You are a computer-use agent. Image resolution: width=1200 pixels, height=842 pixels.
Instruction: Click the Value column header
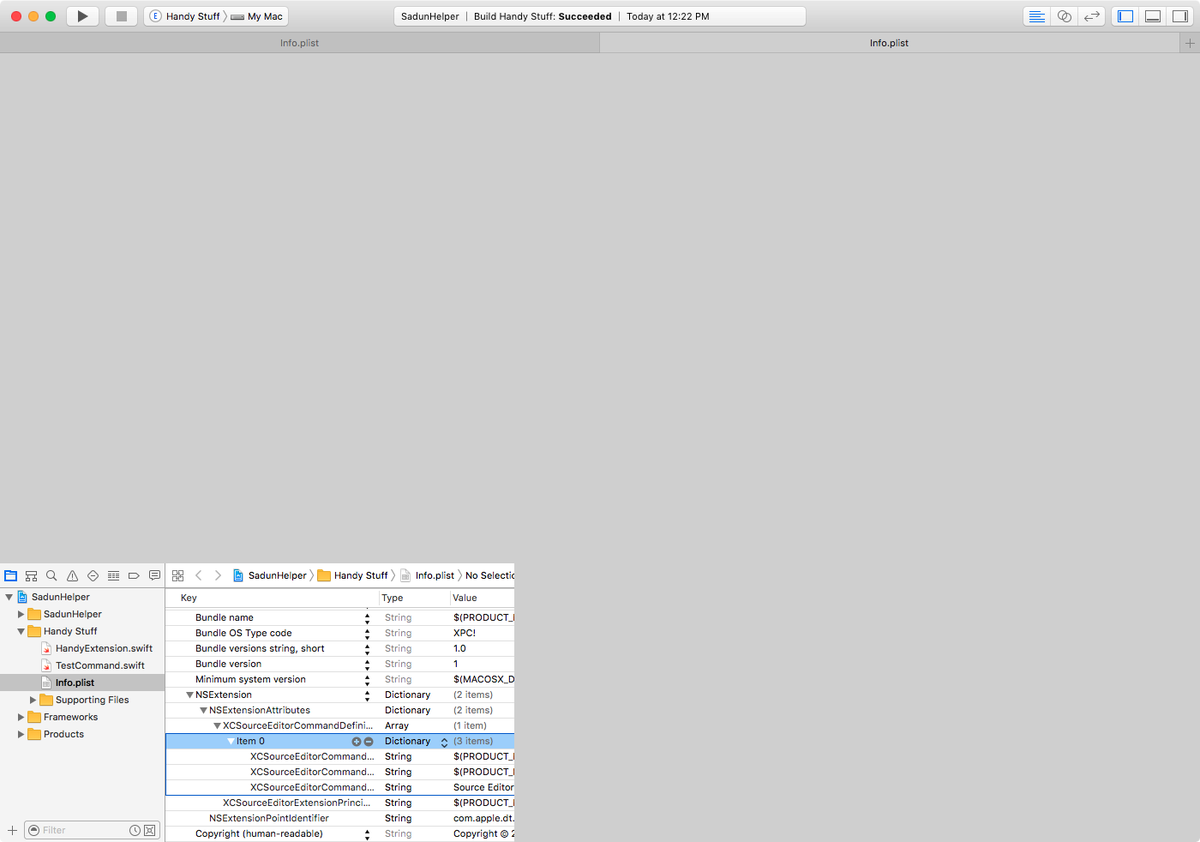(x=482, y=598)
